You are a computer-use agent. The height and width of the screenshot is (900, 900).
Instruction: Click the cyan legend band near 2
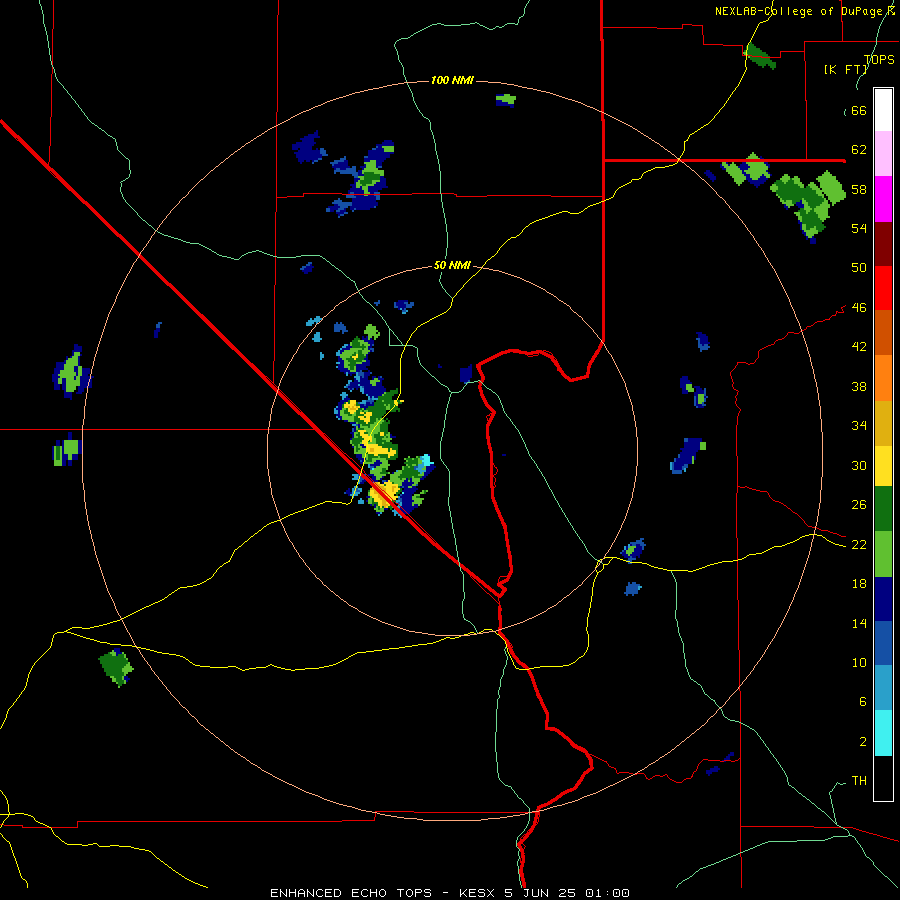pos(883,733)
